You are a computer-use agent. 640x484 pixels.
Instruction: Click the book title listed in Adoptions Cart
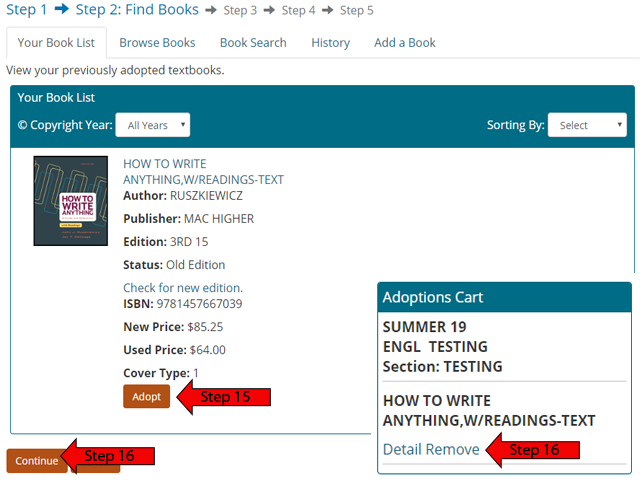click(489, 411)
